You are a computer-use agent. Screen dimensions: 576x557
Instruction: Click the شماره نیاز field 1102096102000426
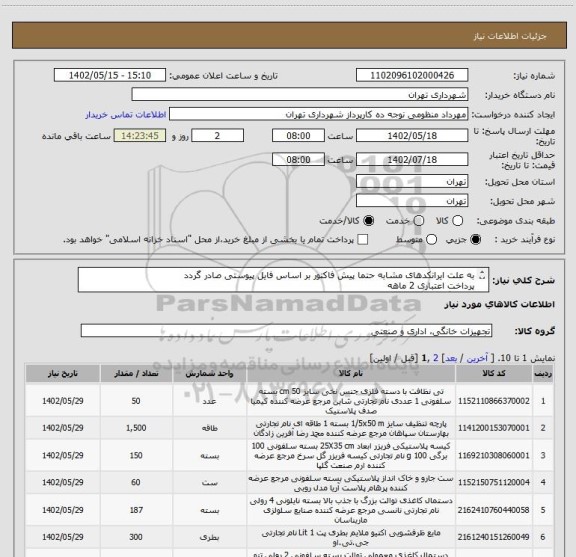tap(412, 75)
